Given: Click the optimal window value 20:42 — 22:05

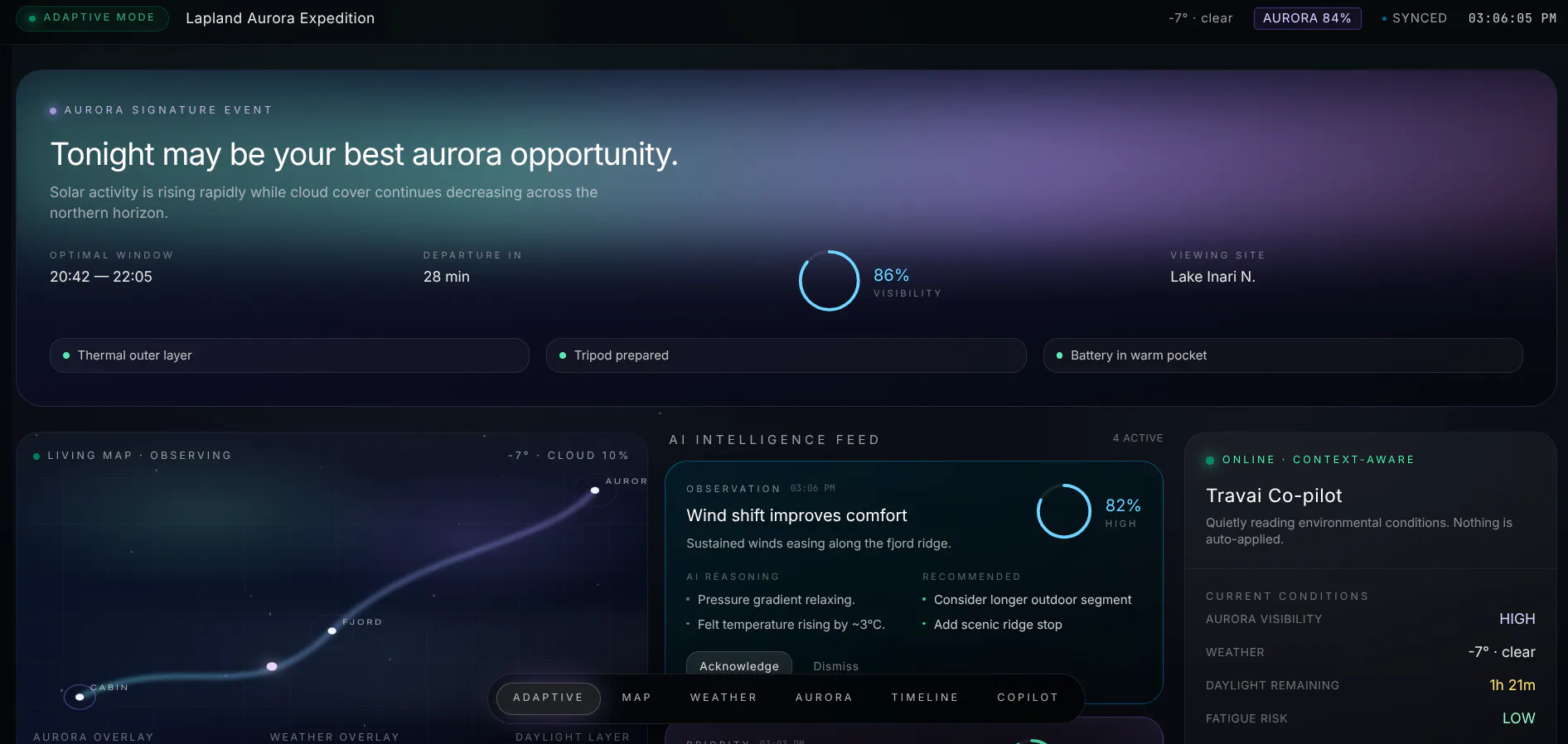Looking at the screenshot, I should [101, 277].
